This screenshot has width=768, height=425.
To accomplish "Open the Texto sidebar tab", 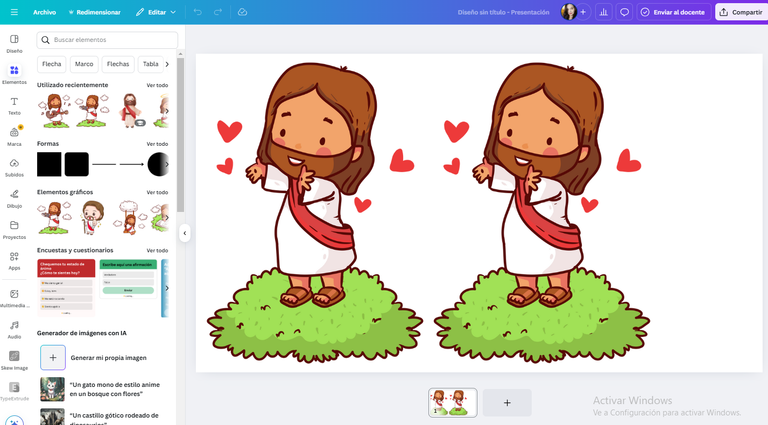I will pos(14,106).
